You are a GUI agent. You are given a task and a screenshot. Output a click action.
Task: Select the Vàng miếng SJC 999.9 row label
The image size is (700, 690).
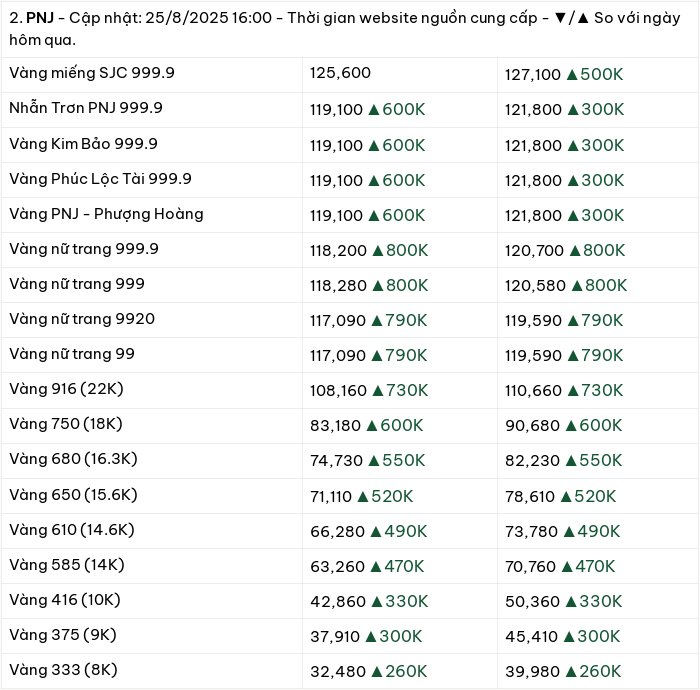[92, 73]
